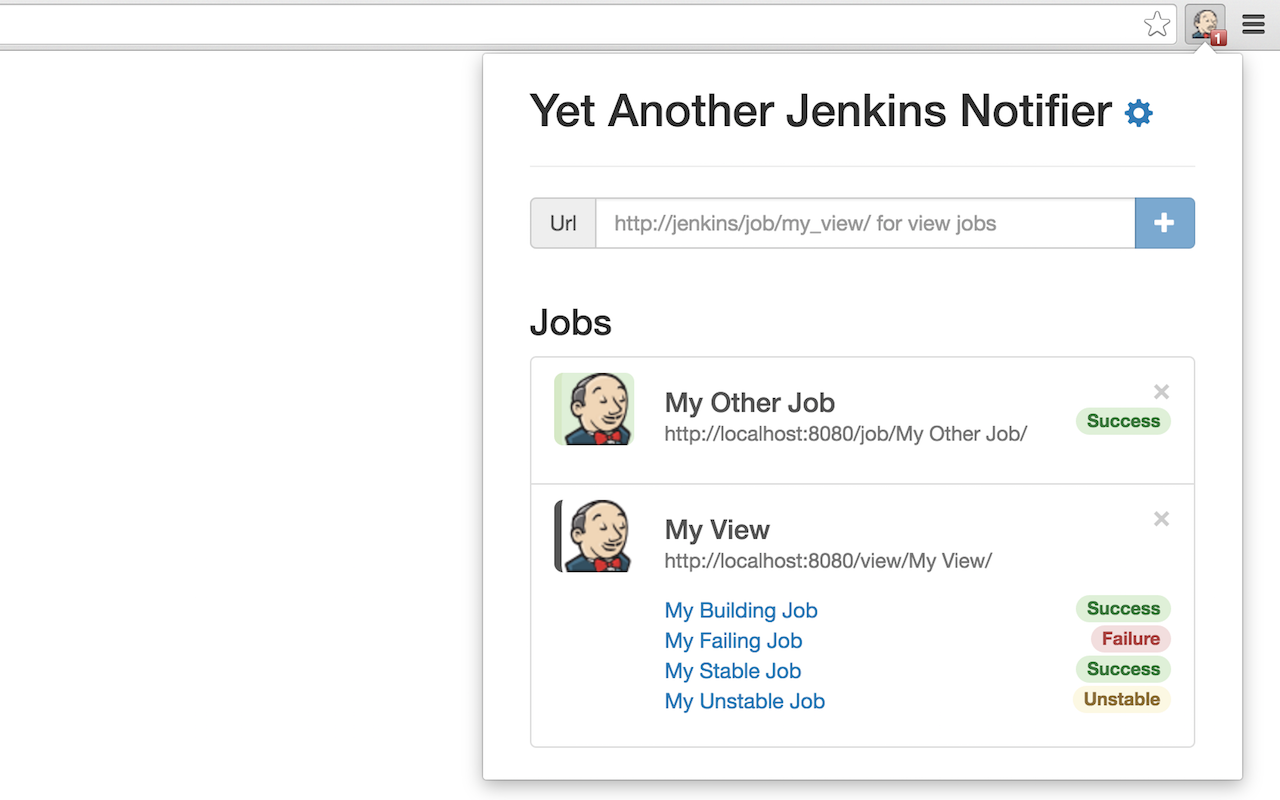The height and width of the screenshot is (800, 1280).
Task: Bookmark the page with the star icon
Action: point(1157,24)
